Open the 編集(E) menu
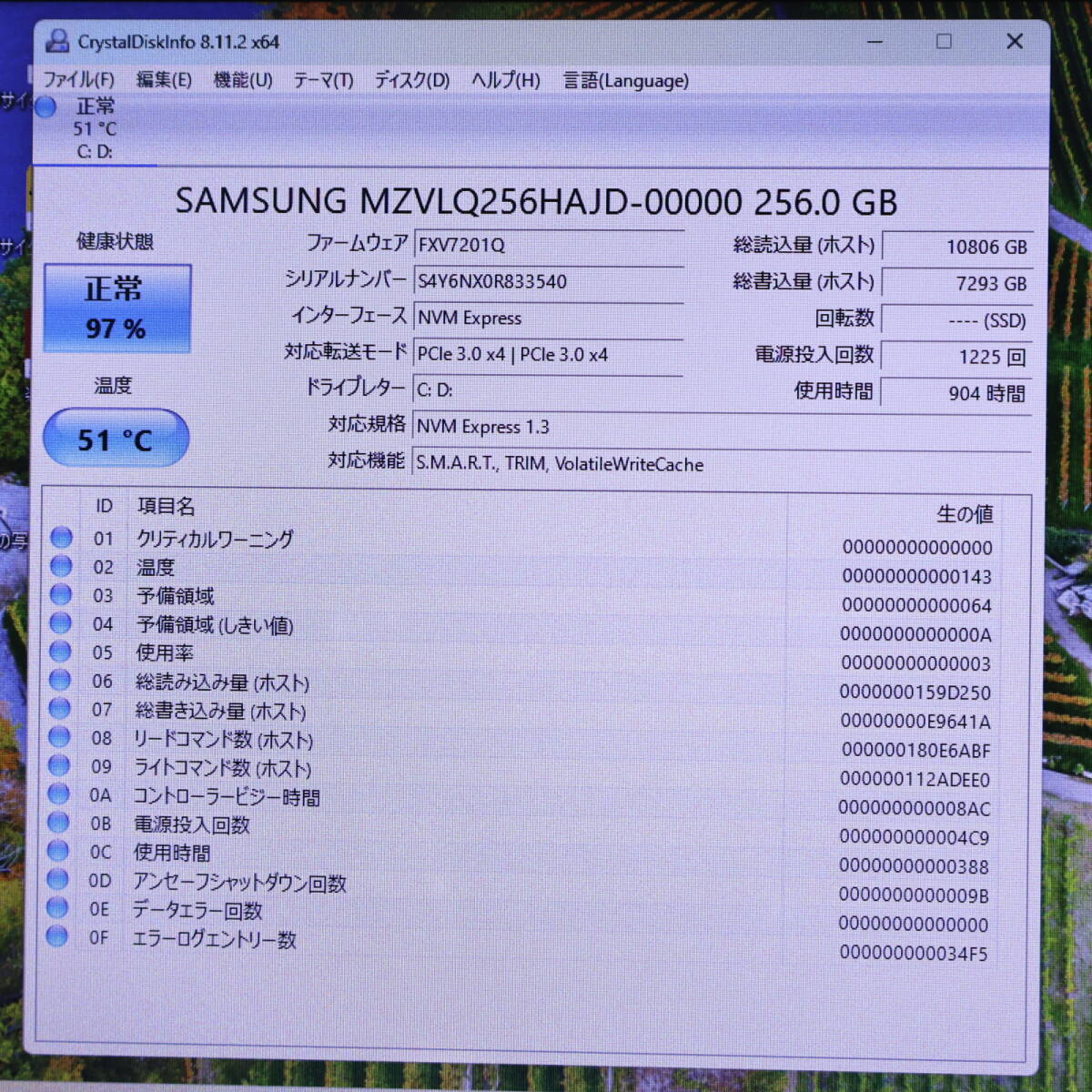 pyautogui.click(x=164, y=80)
